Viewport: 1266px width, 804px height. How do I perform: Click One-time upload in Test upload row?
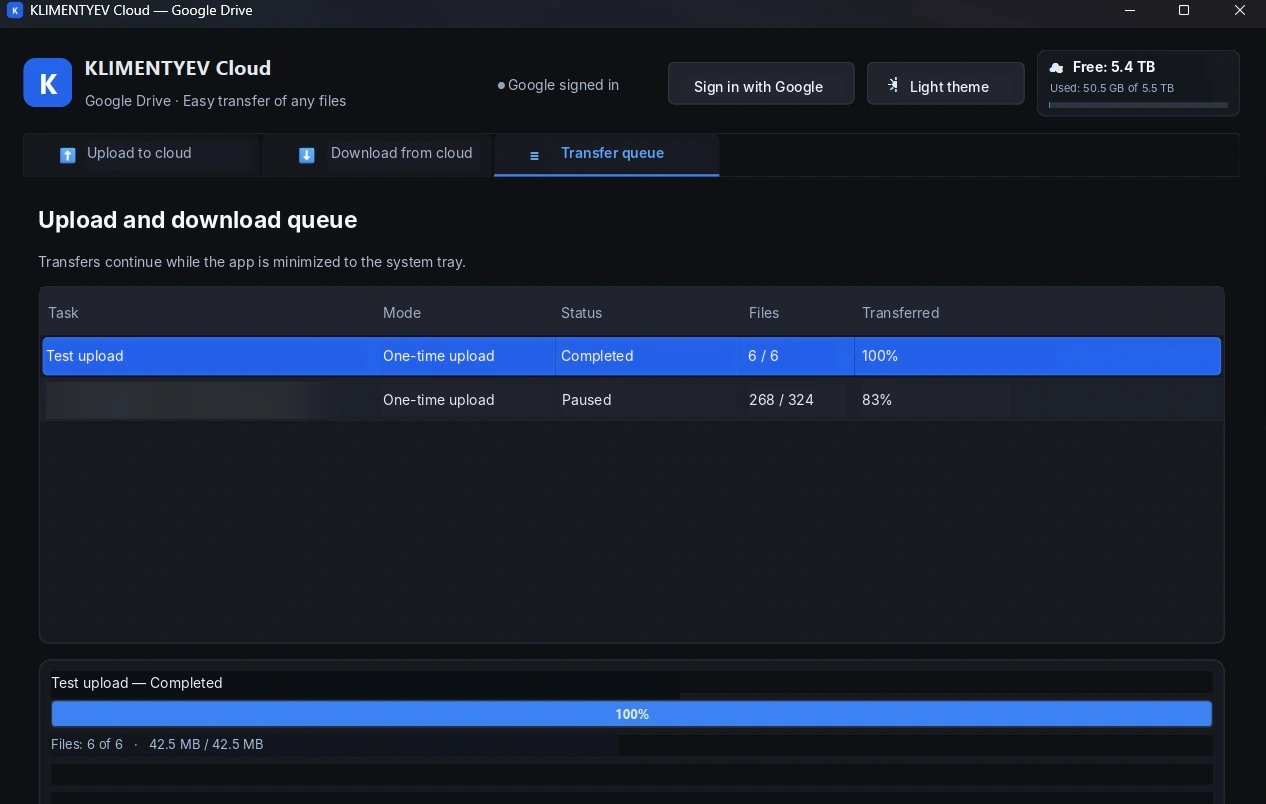click(x=438, y=356)
